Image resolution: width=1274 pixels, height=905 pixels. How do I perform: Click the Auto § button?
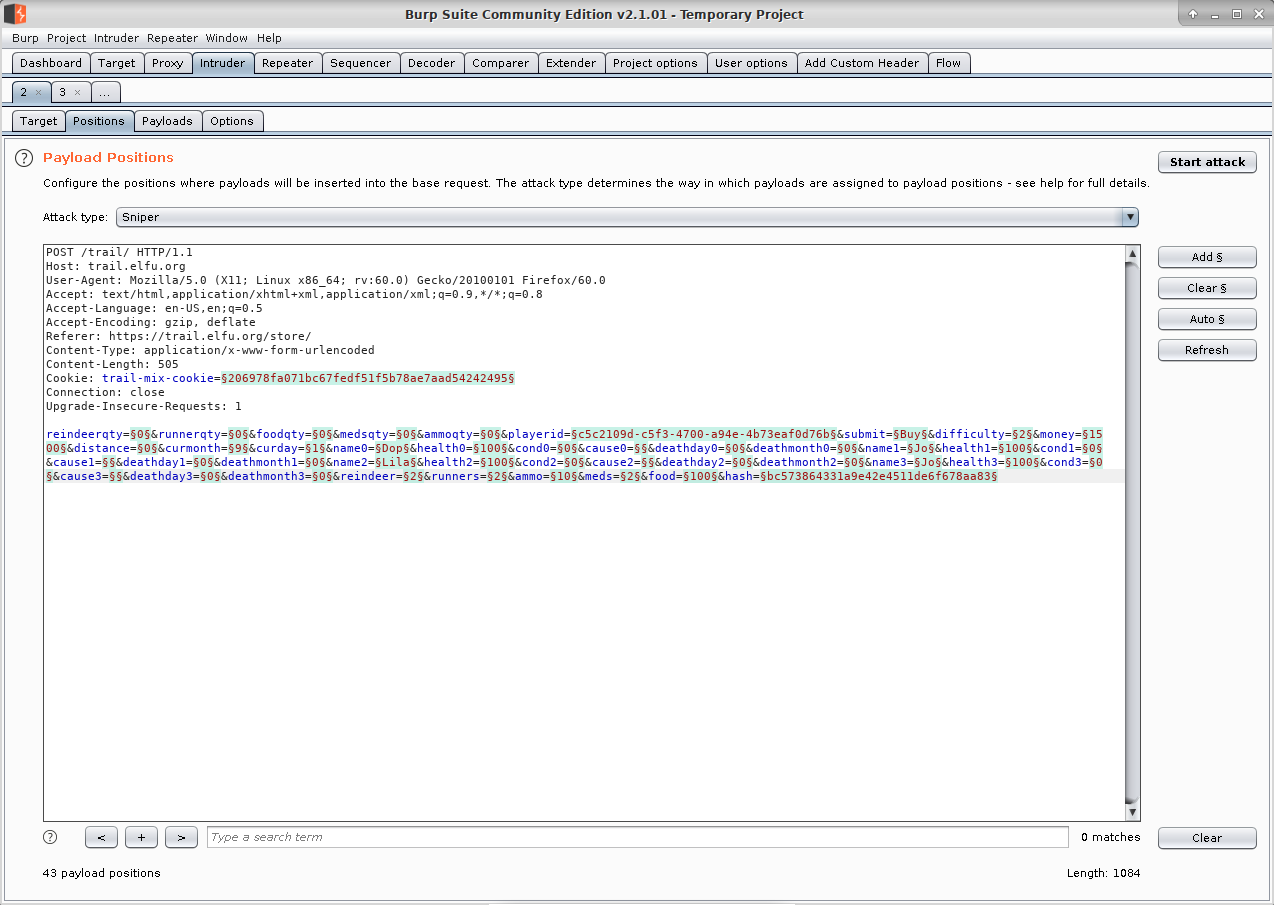point(1207,319)
